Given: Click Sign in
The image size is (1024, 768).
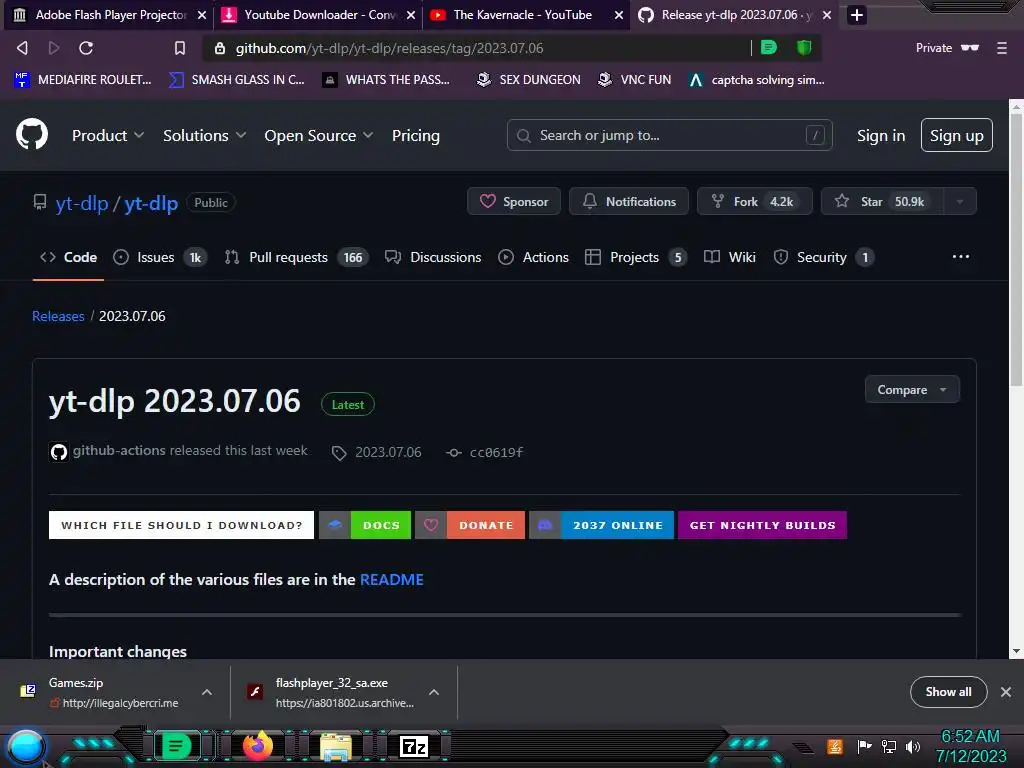Looking at the screenshot, I should (880, 135).
